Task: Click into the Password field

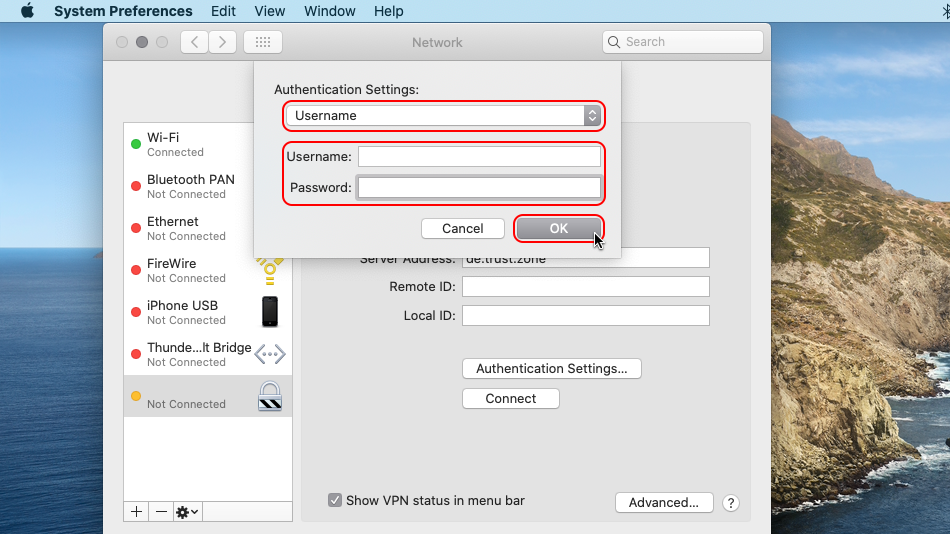Action: 479,187
